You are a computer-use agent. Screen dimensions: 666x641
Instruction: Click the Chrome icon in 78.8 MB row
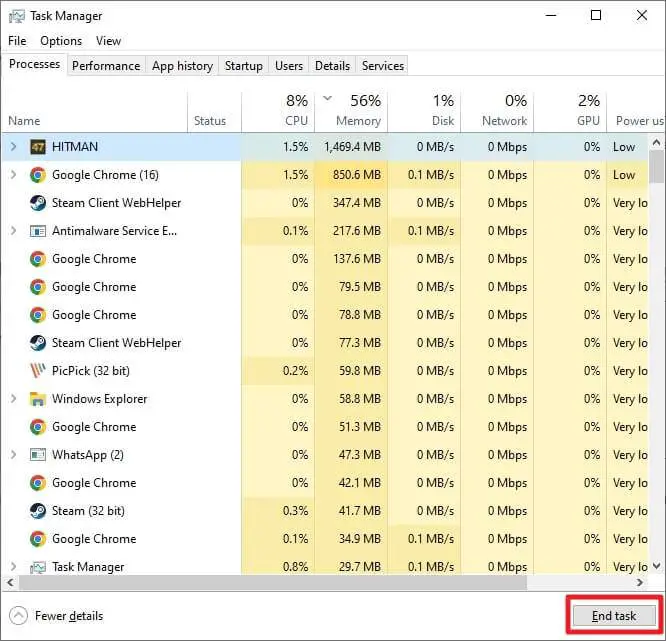38,315
